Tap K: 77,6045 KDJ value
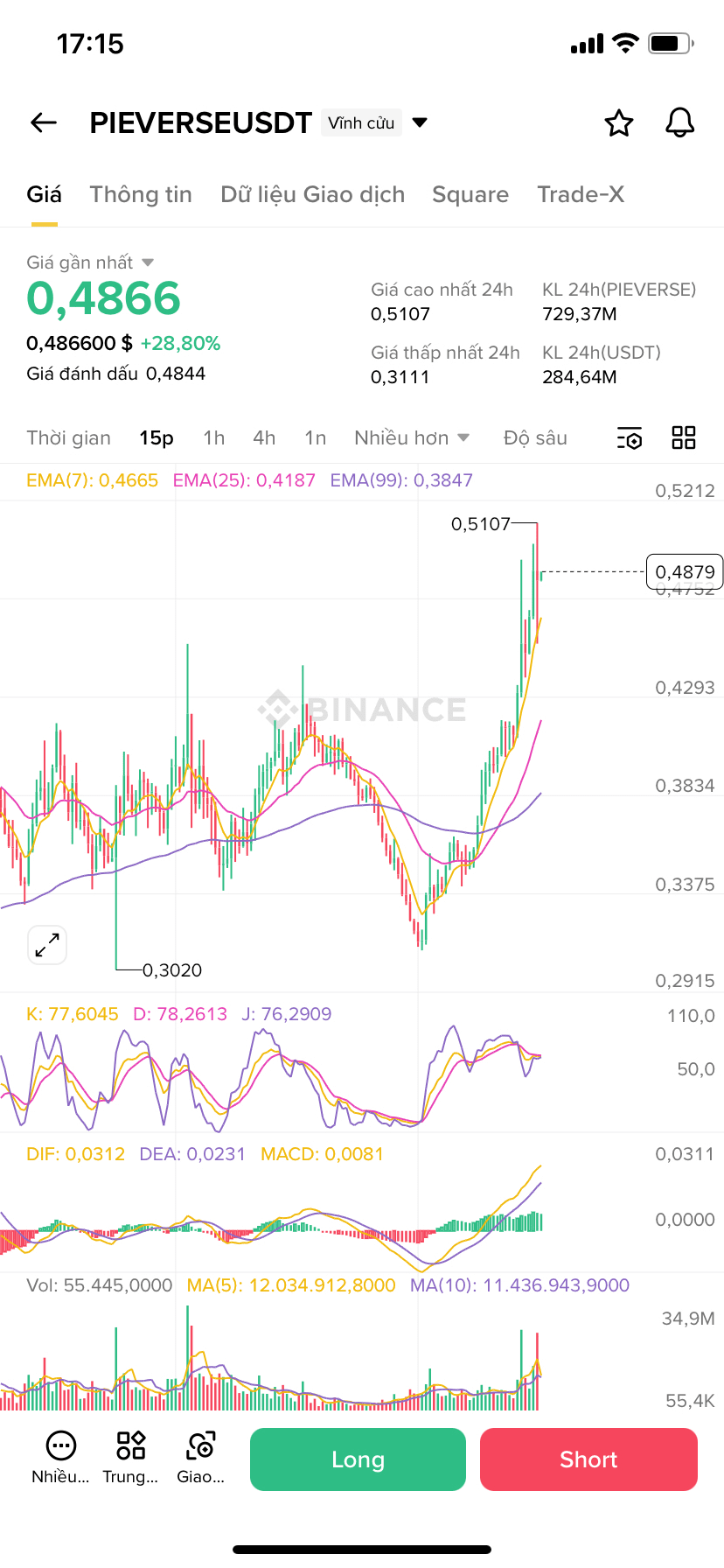Image resolution: width=724 pixels, height=1568 pixels. 72,1014
